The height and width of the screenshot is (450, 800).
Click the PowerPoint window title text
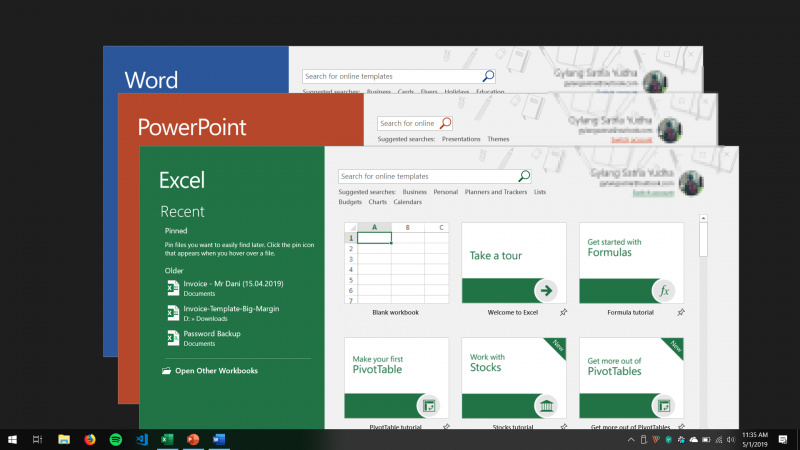coord(192,127)
